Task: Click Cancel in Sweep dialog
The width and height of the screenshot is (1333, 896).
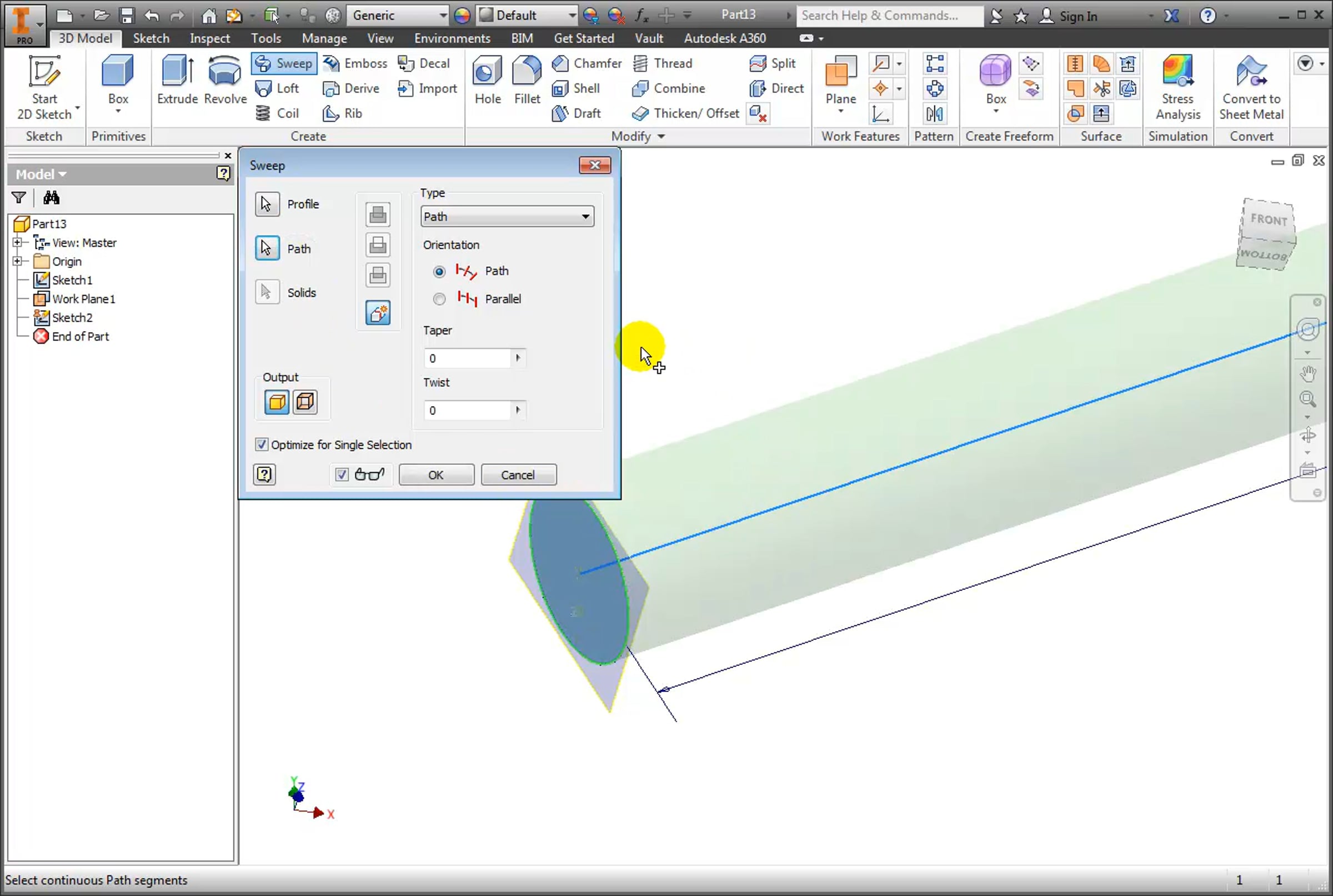Action: click(x=518, y=475)
